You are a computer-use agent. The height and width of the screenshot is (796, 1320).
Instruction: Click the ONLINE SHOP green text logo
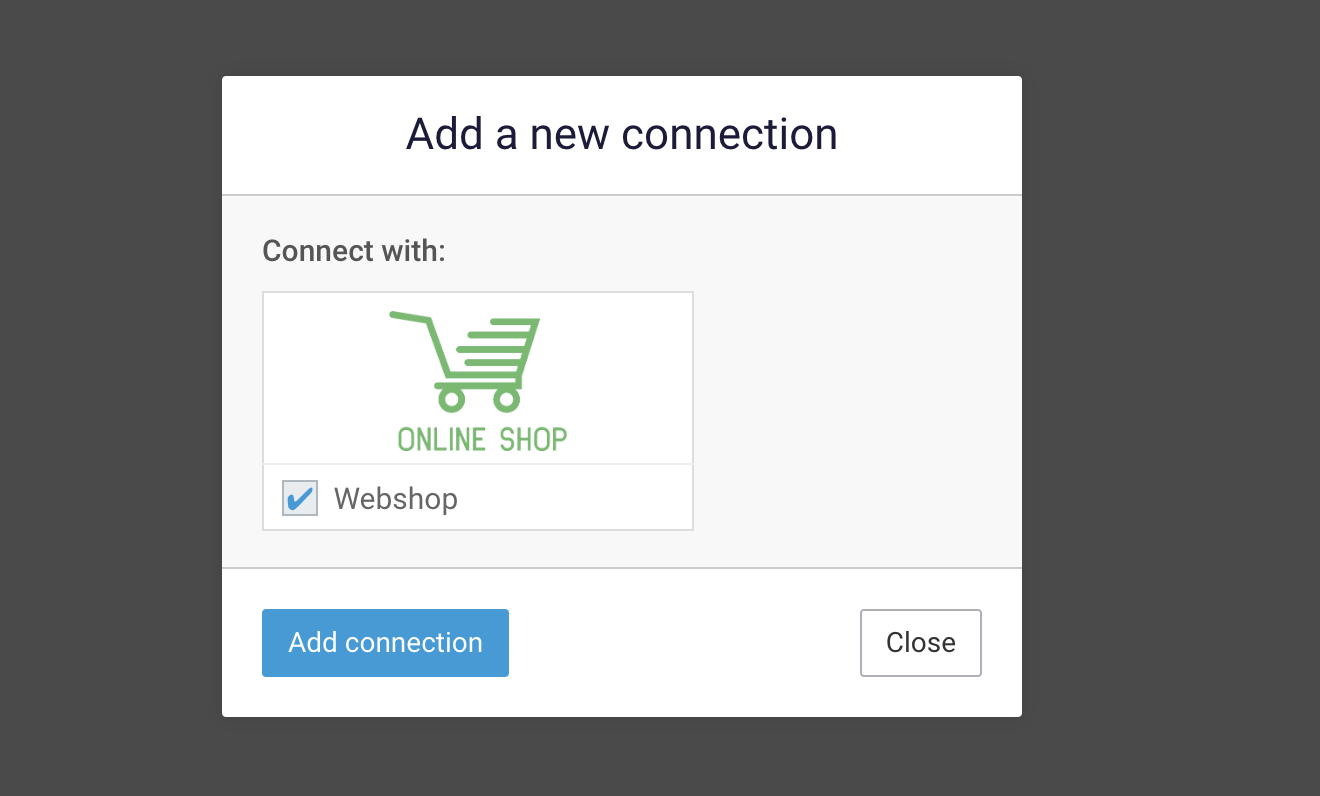coord(481,437)
